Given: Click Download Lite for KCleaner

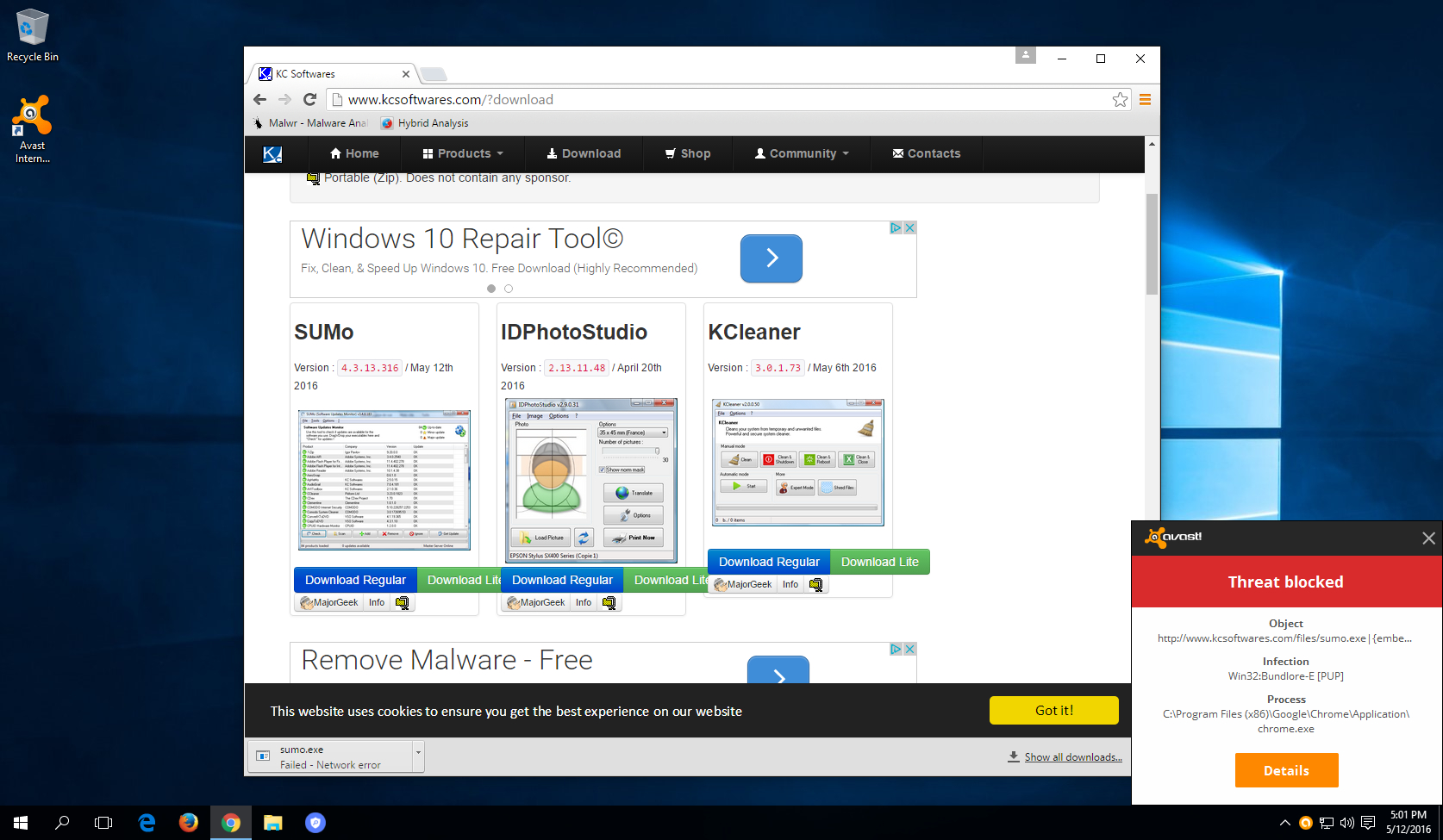Looking at the screenshot, I should pyautogui.click(x=880, y=562).
